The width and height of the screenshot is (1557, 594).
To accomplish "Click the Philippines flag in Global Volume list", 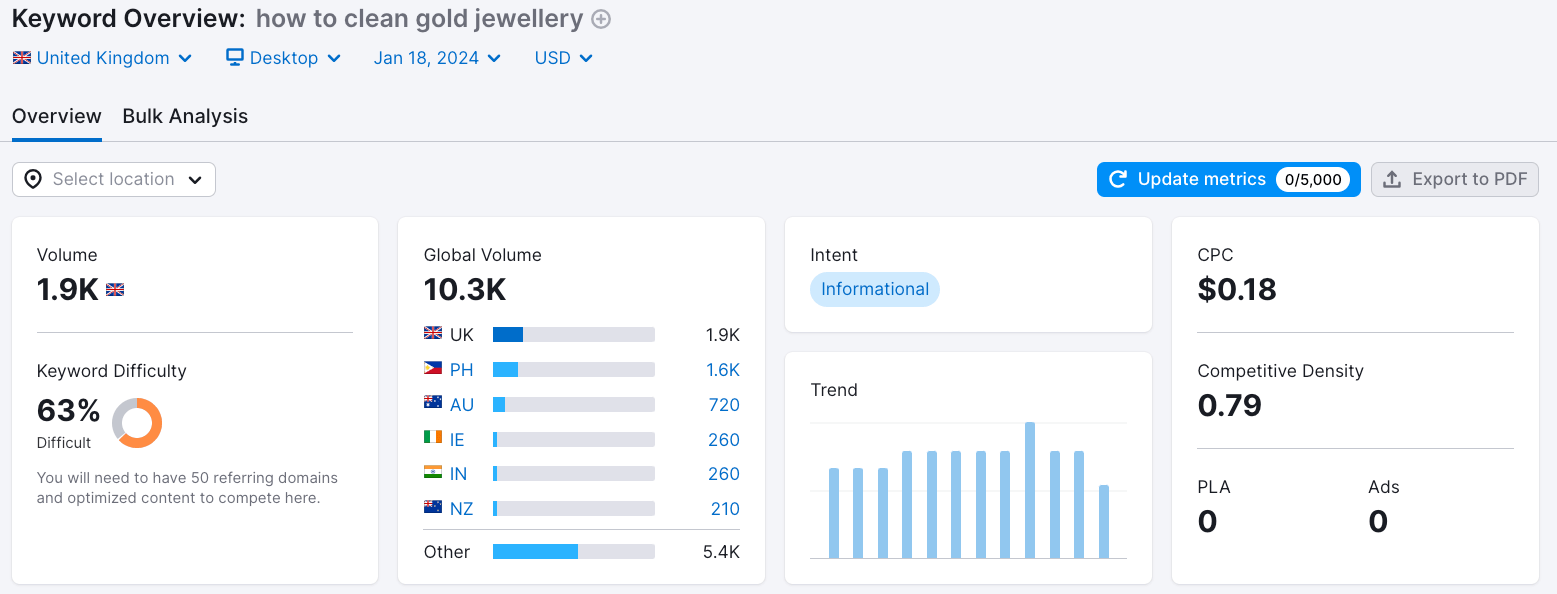I will tap(432, 369).
